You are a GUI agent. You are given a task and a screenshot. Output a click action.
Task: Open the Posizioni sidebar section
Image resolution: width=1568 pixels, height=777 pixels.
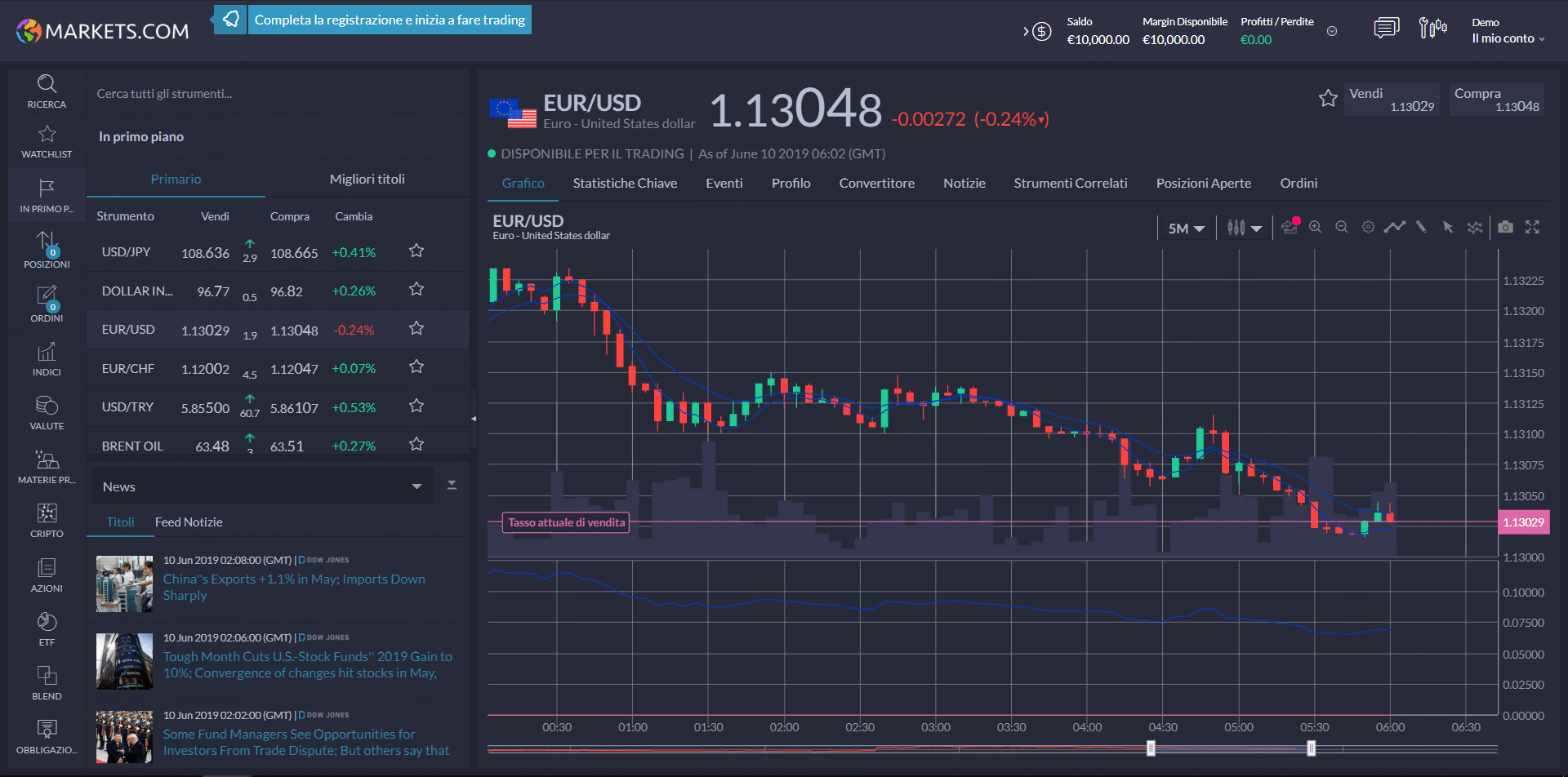point(47,250)
